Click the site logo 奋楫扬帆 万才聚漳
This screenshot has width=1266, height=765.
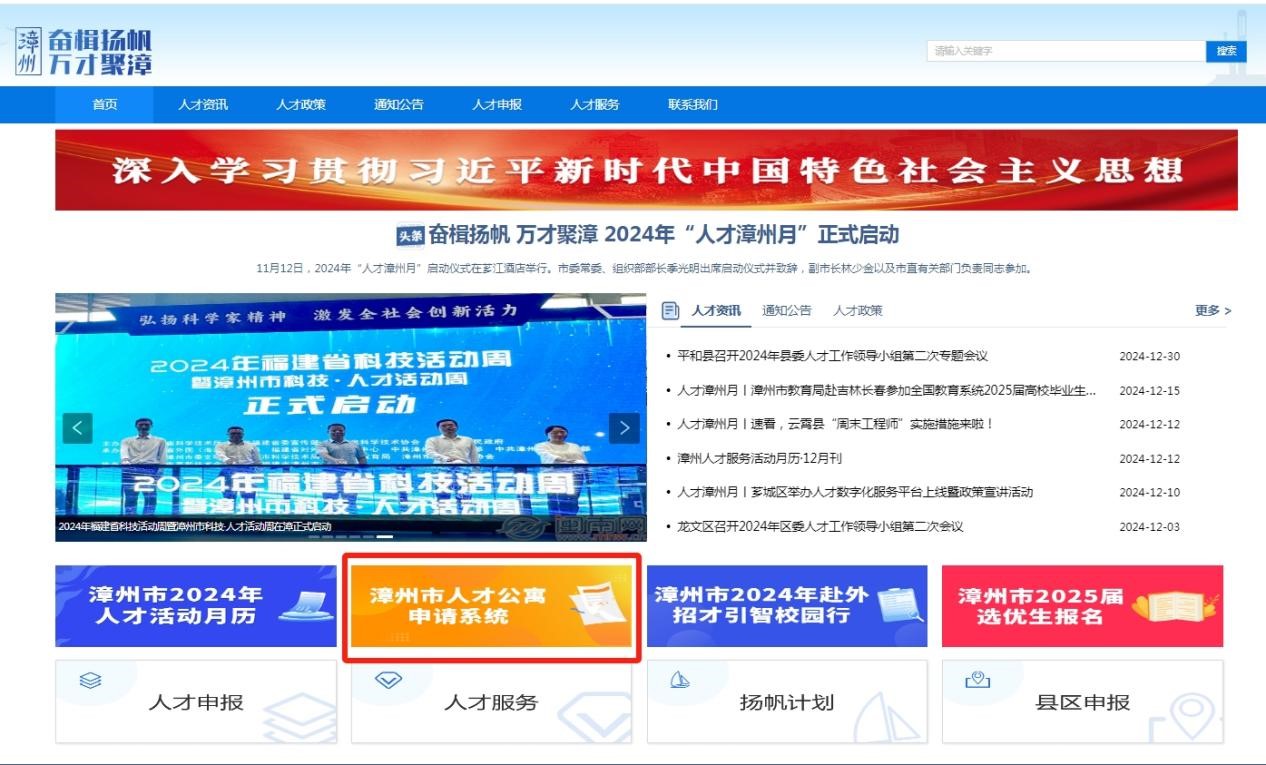click(x=85, y=52)
